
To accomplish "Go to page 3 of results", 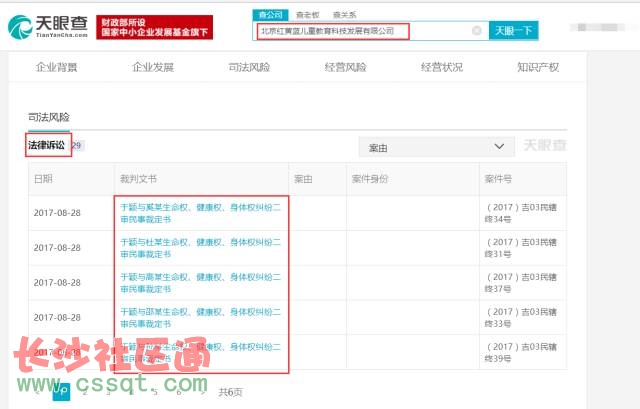I will click(x=108, y=392).
